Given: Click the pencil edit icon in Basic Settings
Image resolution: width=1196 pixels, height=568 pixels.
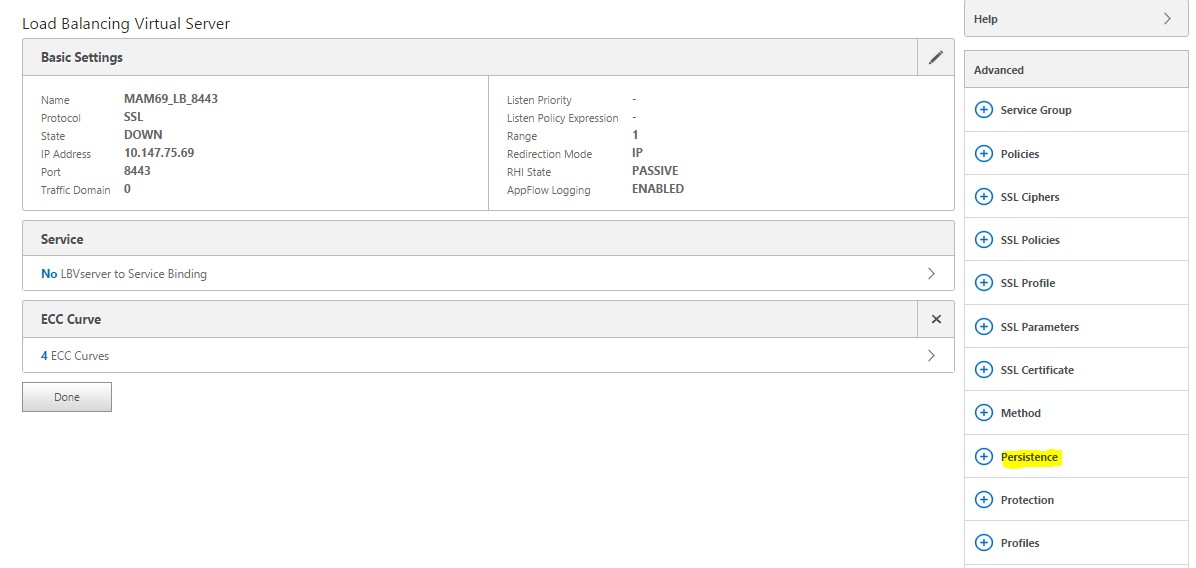Looking at the screenshot, I should tap(935, 58).
